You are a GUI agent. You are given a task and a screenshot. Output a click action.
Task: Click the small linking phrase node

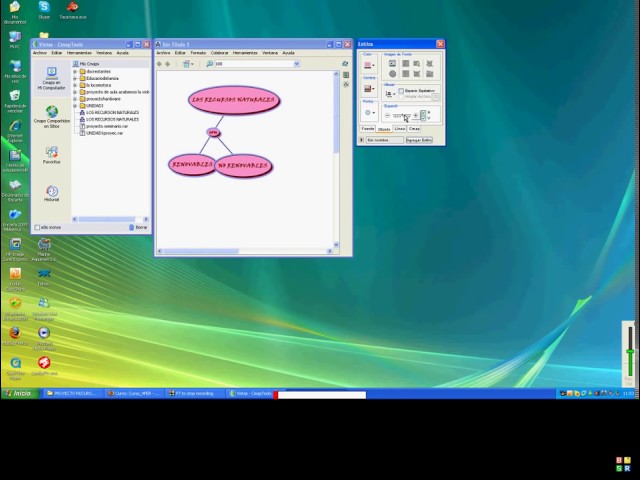(213, 133)
